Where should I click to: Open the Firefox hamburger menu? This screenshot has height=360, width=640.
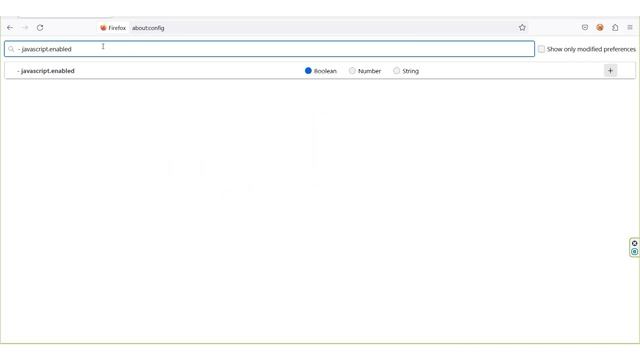[630, 27]
